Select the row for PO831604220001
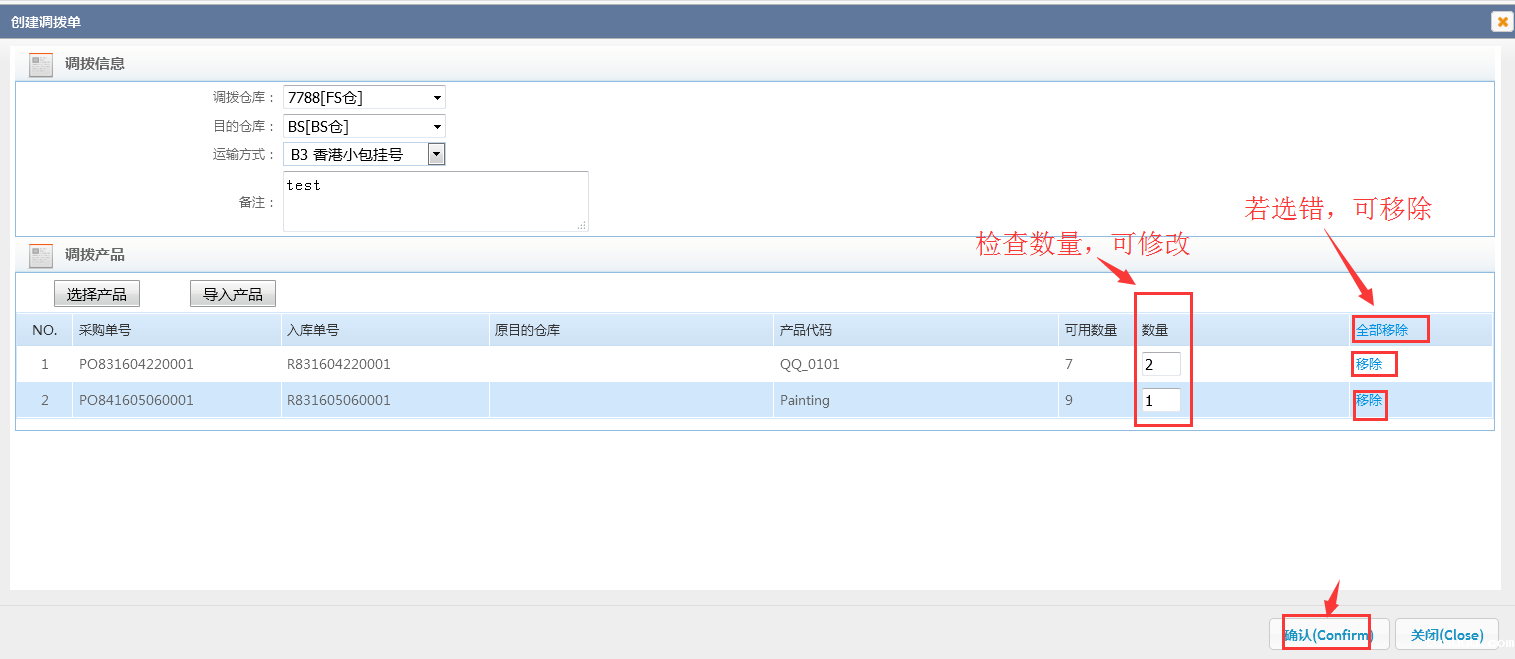1515x659 pixels. click(x=600, y=363)
